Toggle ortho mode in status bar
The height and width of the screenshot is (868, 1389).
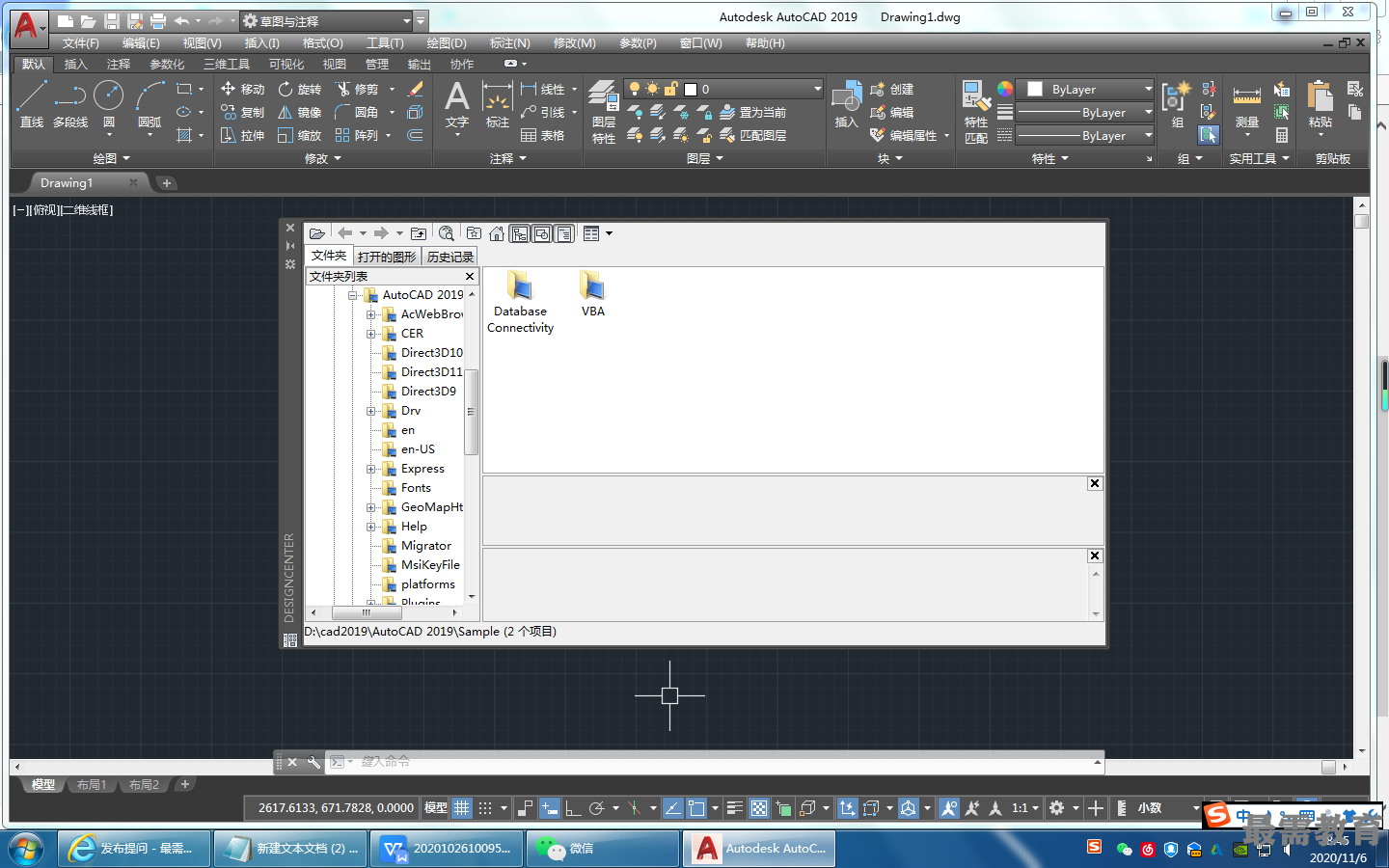point(573,808)
